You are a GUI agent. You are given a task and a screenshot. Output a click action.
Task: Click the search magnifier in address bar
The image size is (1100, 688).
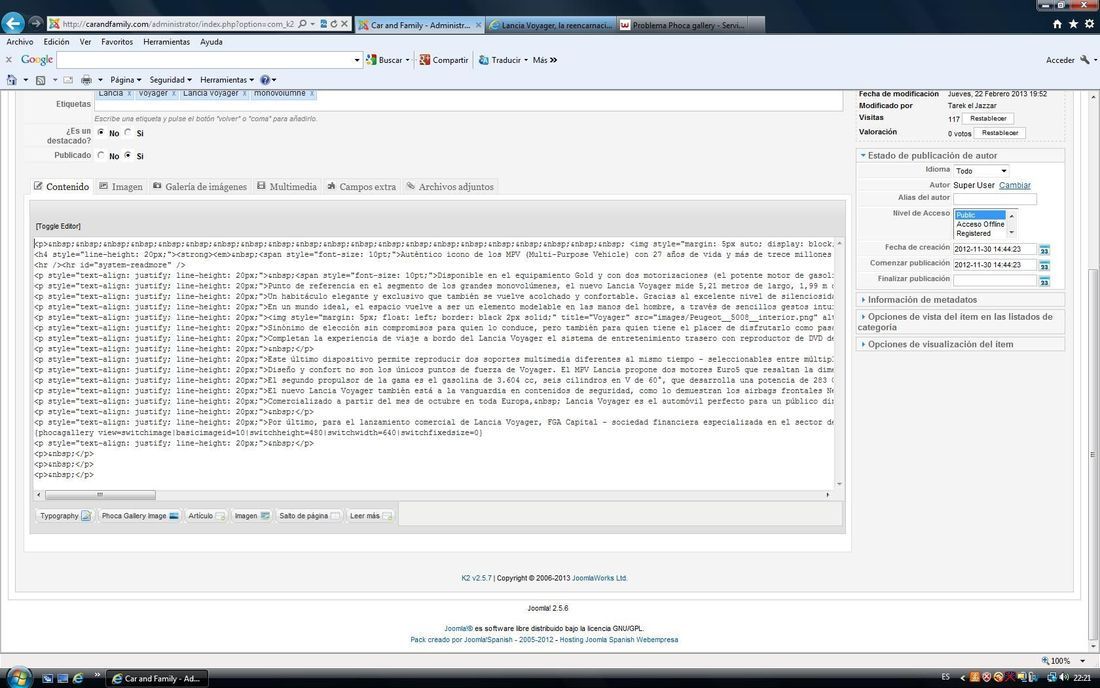[x=302, y=24]
